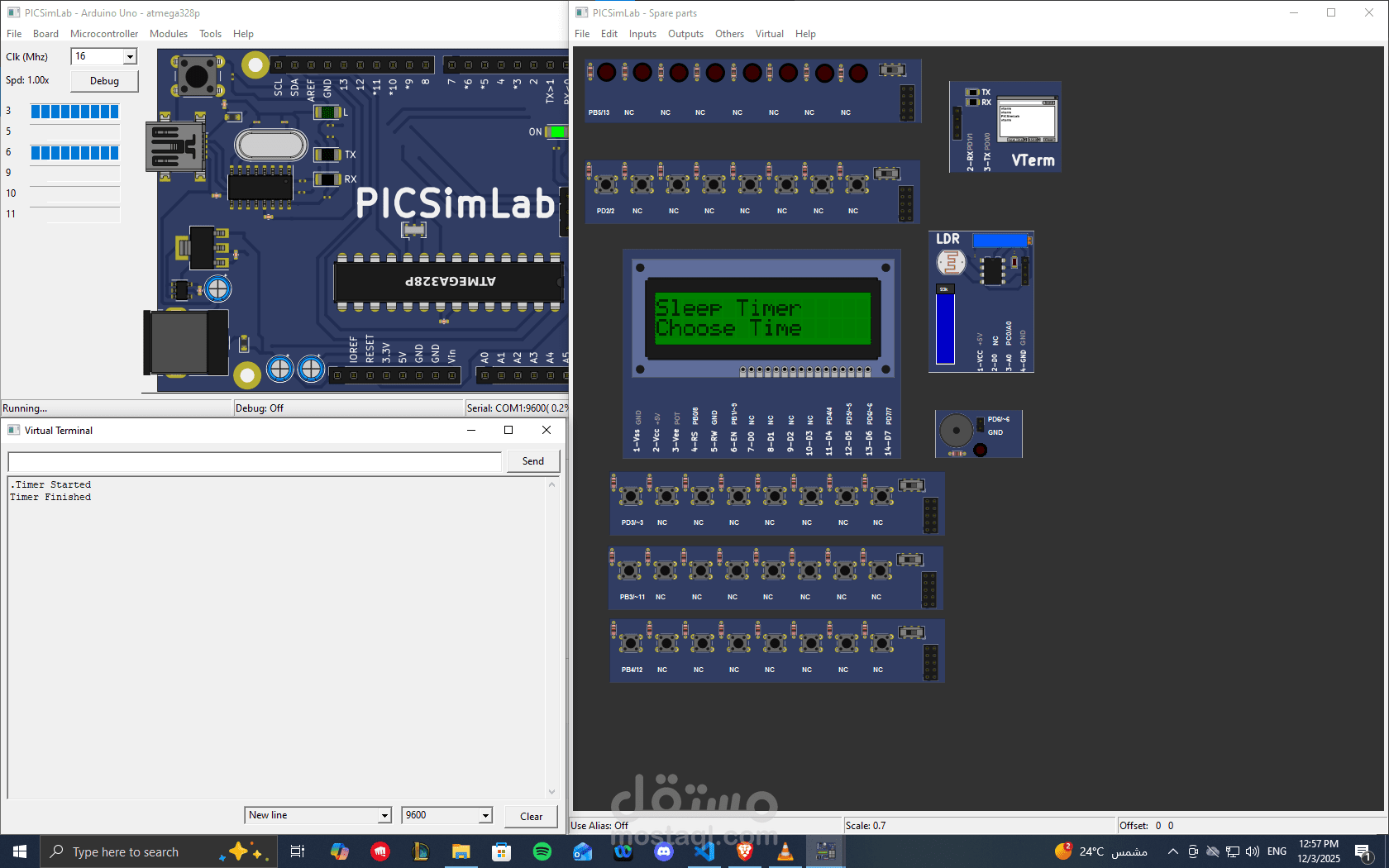Click the Debug button
Image resolution: width=1389 pixels, height=868 pixels.
click(x=104, y=81)
